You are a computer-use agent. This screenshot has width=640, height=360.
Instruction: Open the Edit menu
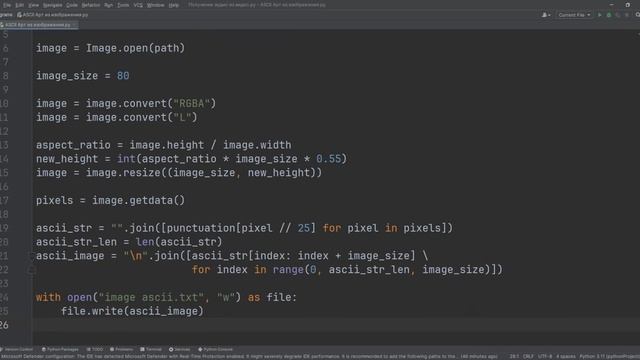point(20,5)
